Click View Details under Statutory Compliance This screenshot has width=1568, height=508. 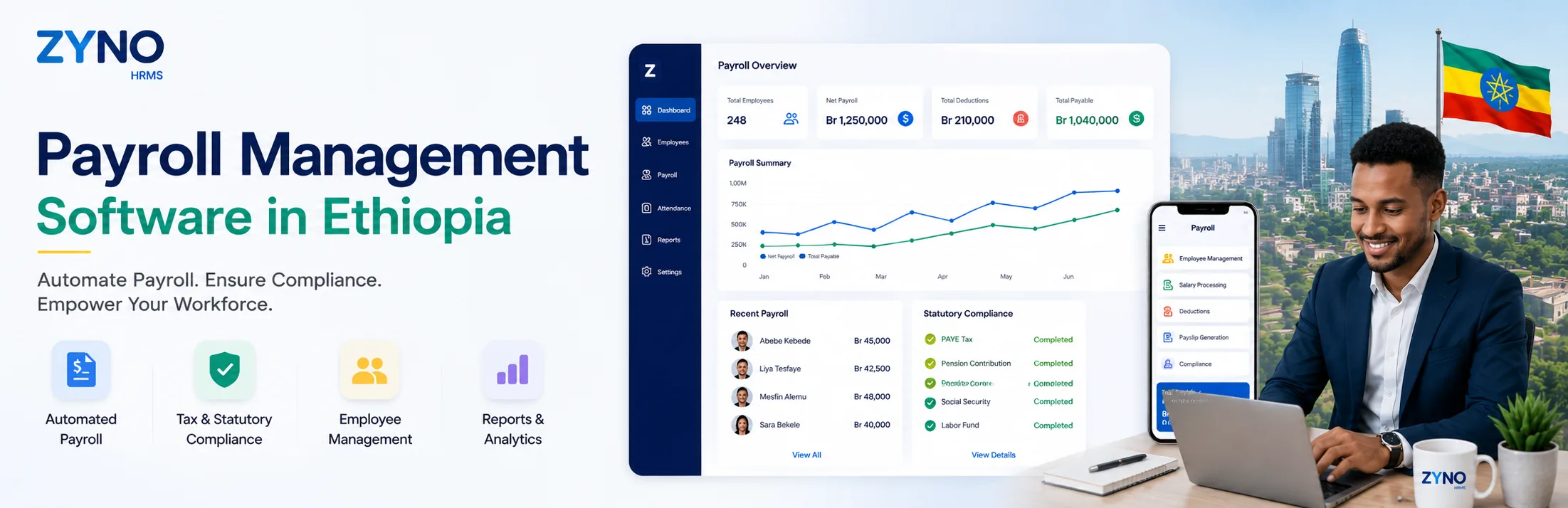(x=994, y=455)
